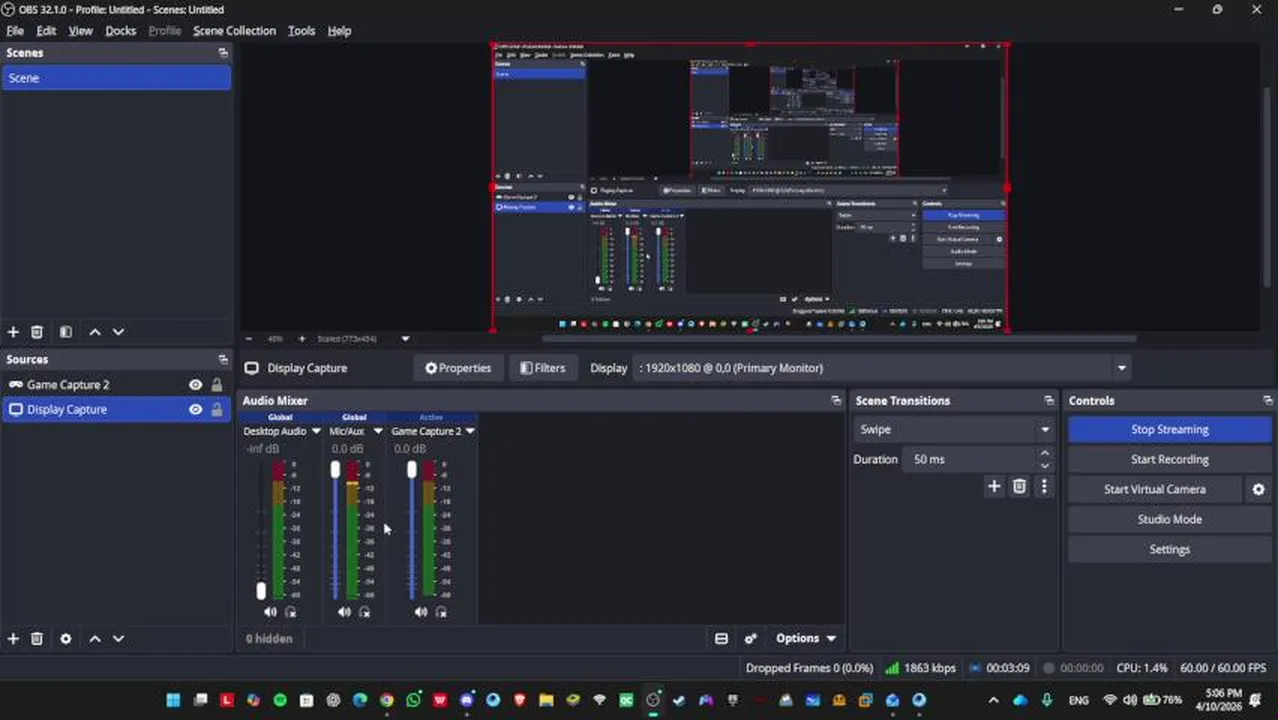The width and height of the screenshot is (1278, 720).
Task: Add a new source with the plus icon
Action: (x=13, y=638)
